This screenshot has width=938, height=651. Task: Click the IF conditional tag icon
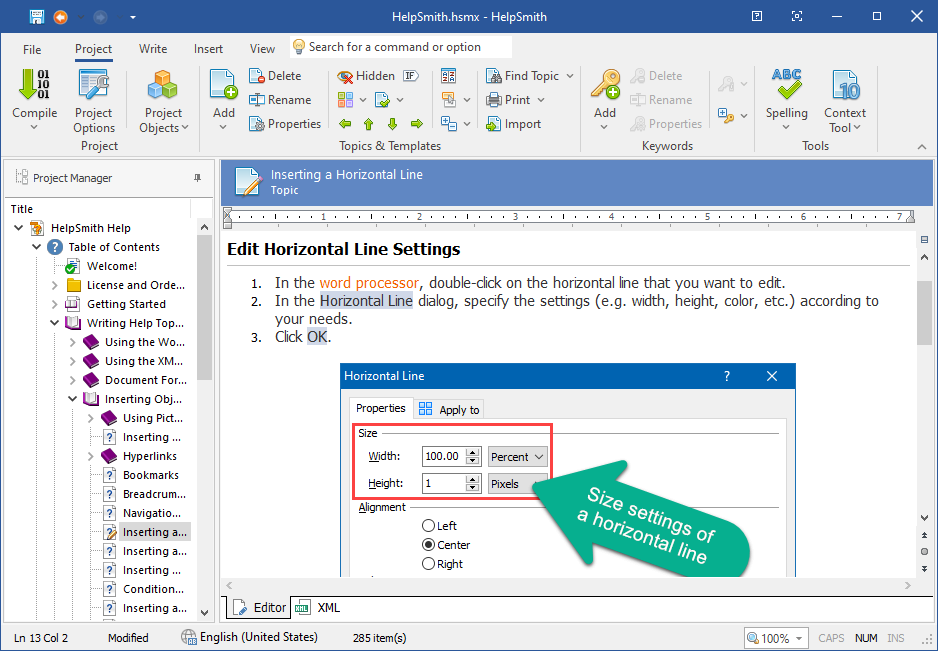click(x=411, y=76)
